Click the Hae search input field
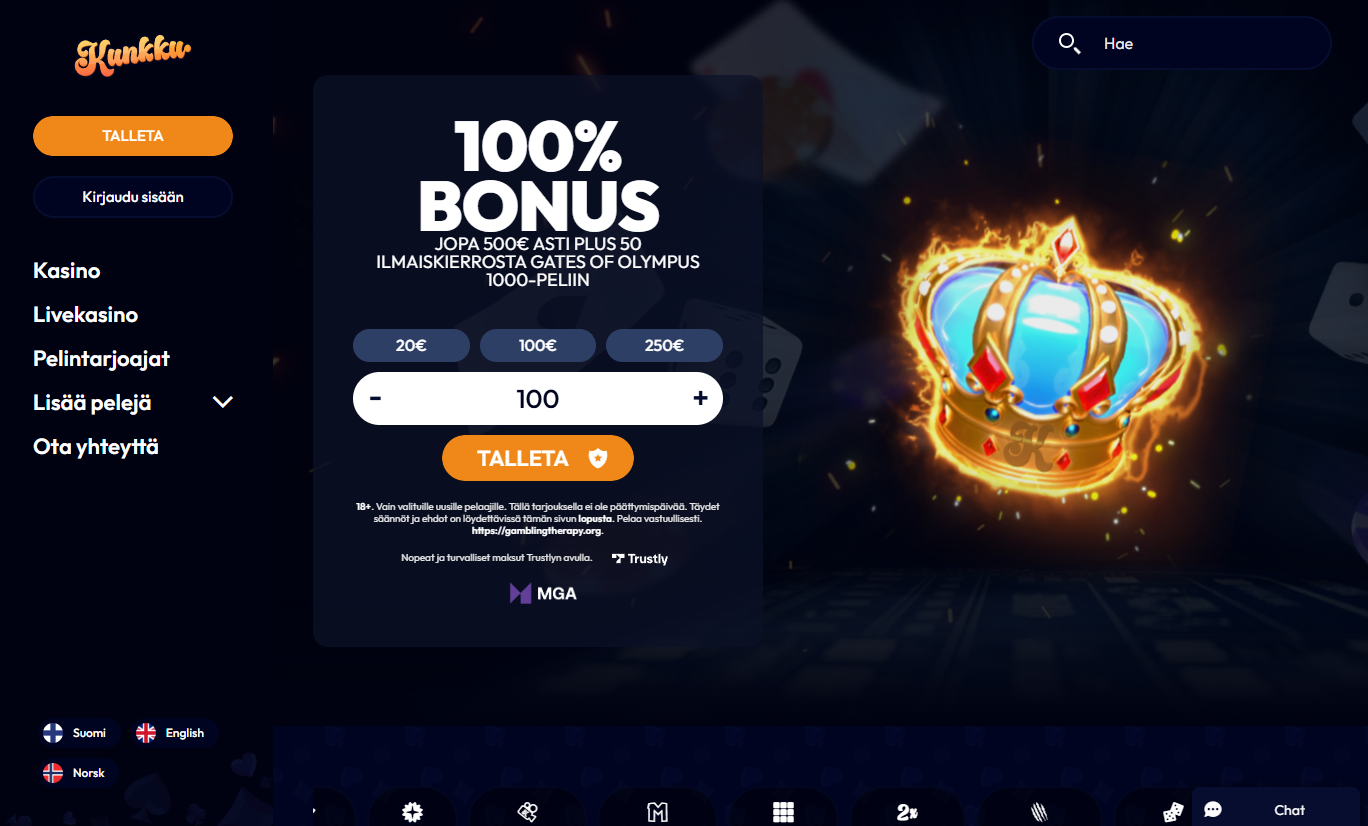The height and width of the screenshot is (826, 1368). 1182,43
